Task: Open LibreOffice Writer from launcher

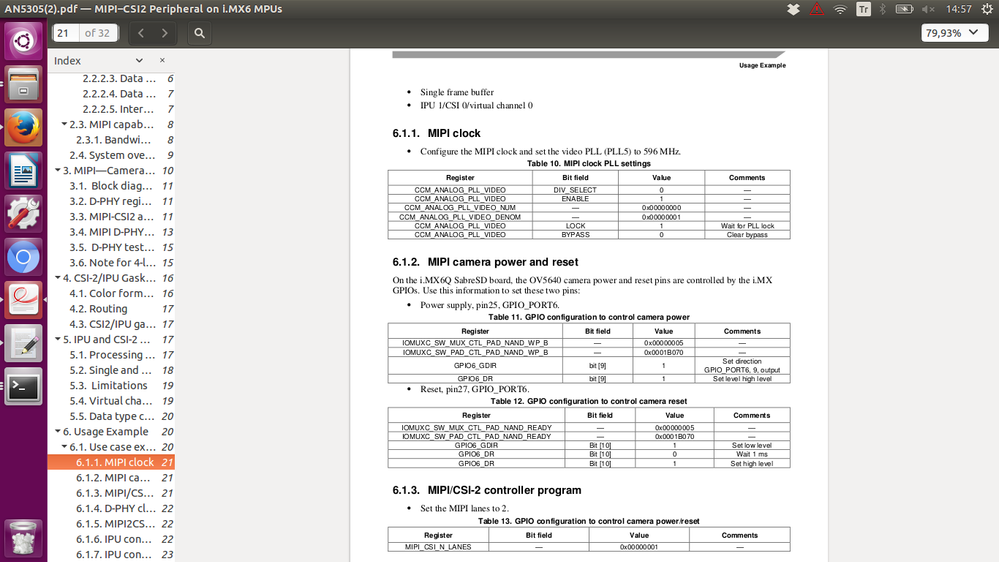Action: click(24, 171)
